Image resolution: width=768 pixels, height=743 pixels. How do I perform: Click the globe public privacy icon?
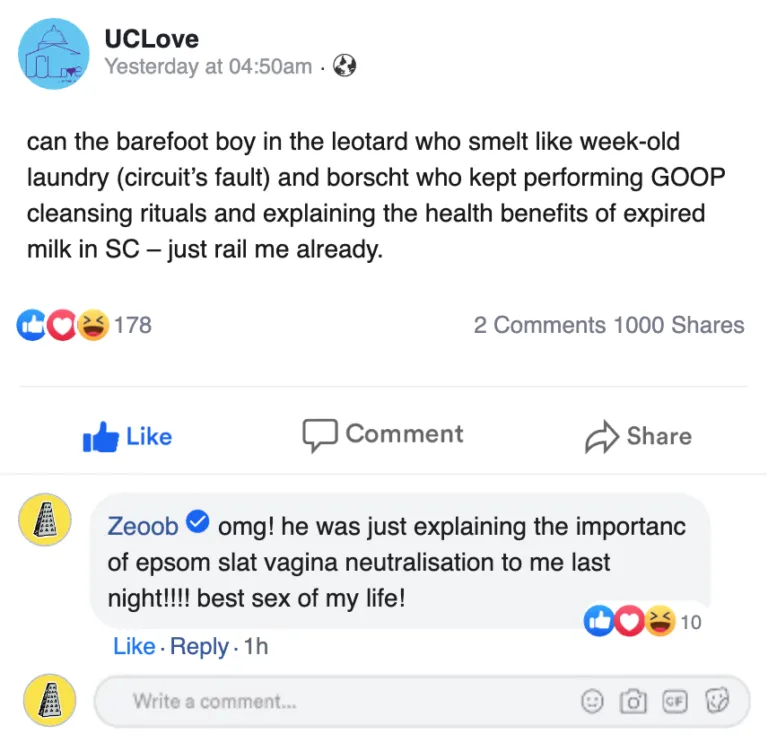tap(345, 67)
